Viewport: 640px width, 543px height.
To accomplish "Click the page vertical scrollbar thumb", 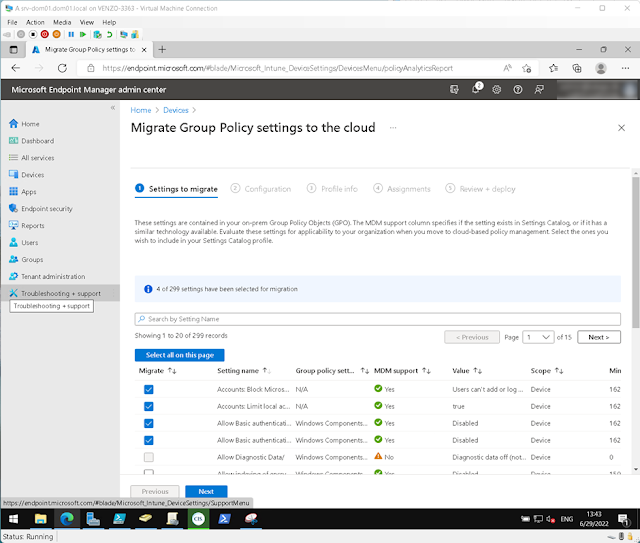I will point(636,252).
